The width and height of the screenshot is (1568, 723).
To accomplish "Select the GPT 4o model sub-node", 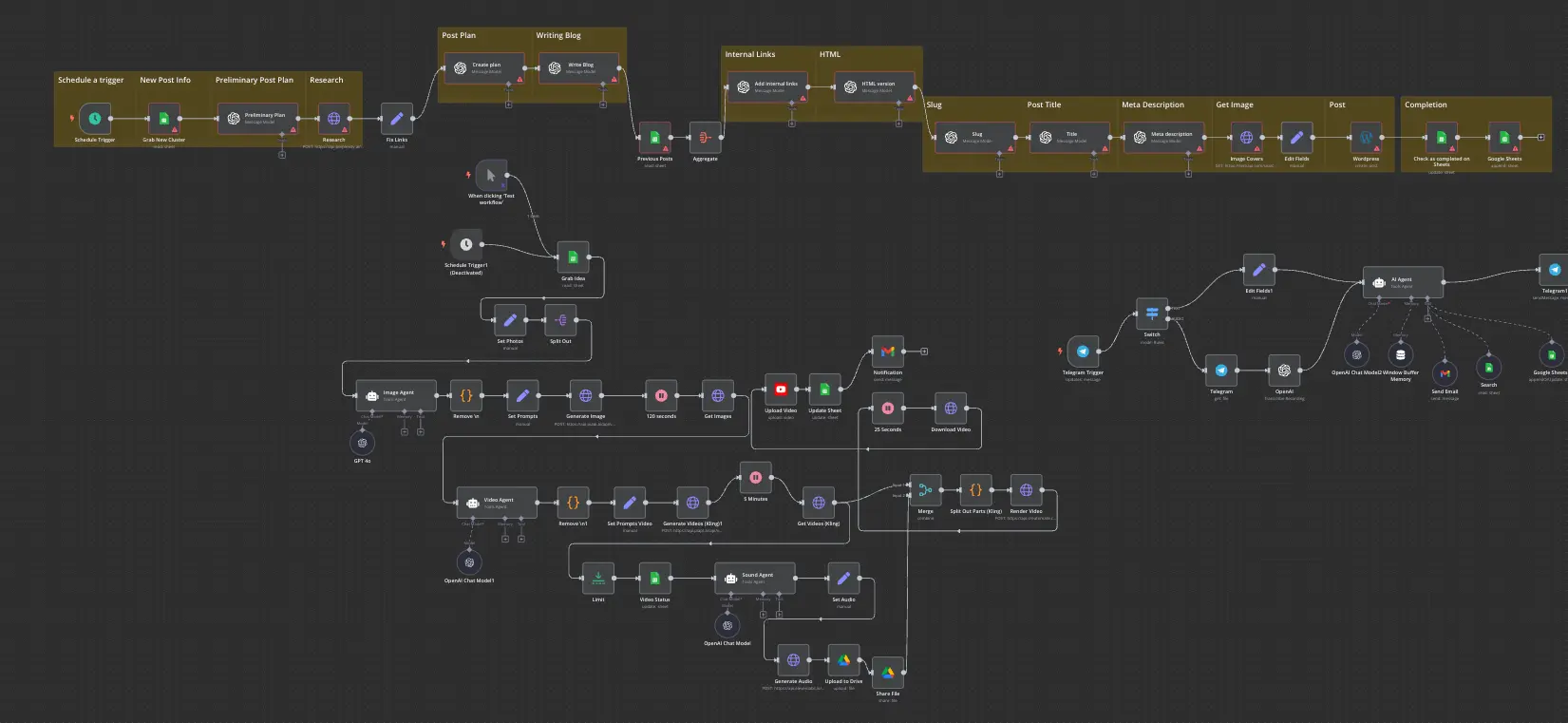I will (x=362, y=443).
